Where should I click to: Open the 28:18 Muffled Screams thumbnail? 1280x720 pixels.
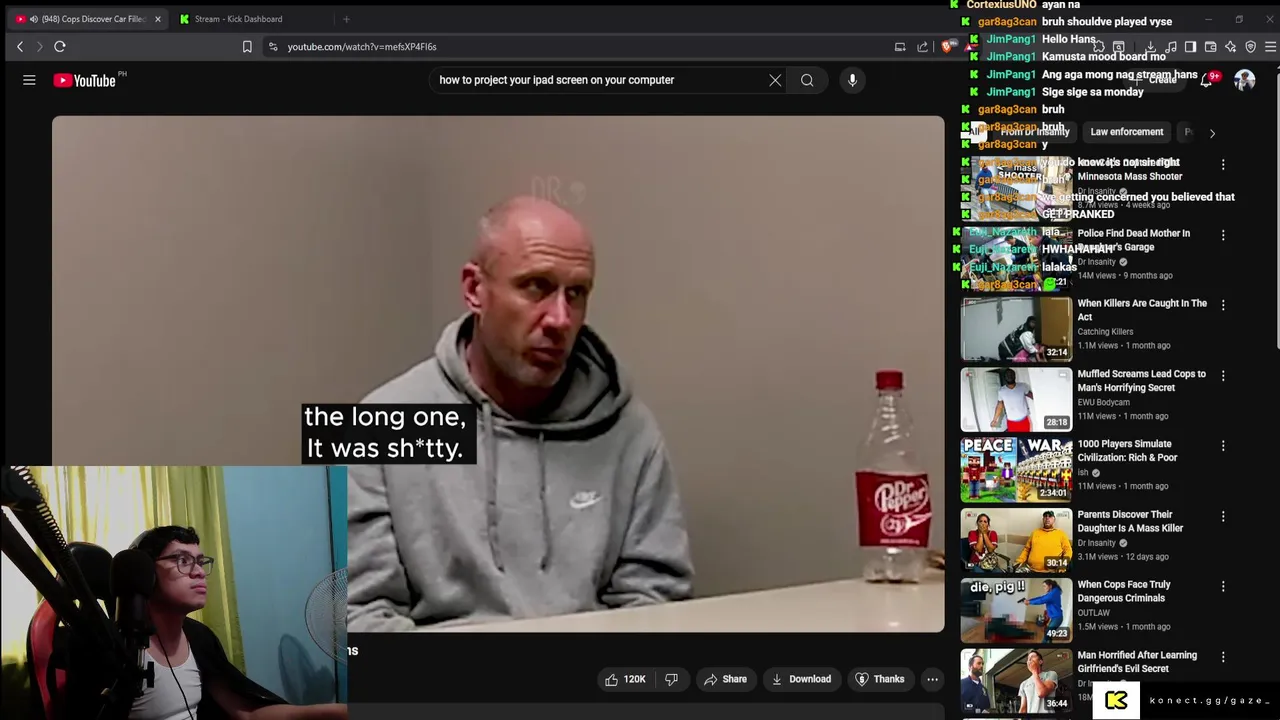(x=1016, y=399)
